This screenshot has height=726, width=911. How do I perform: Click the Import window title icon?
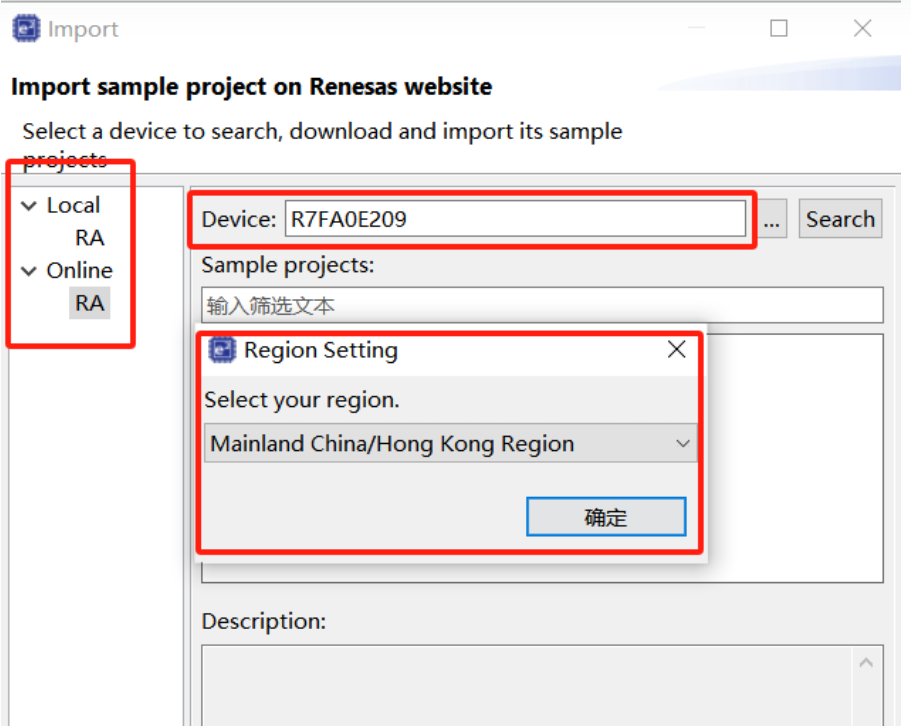coord(27,29)
